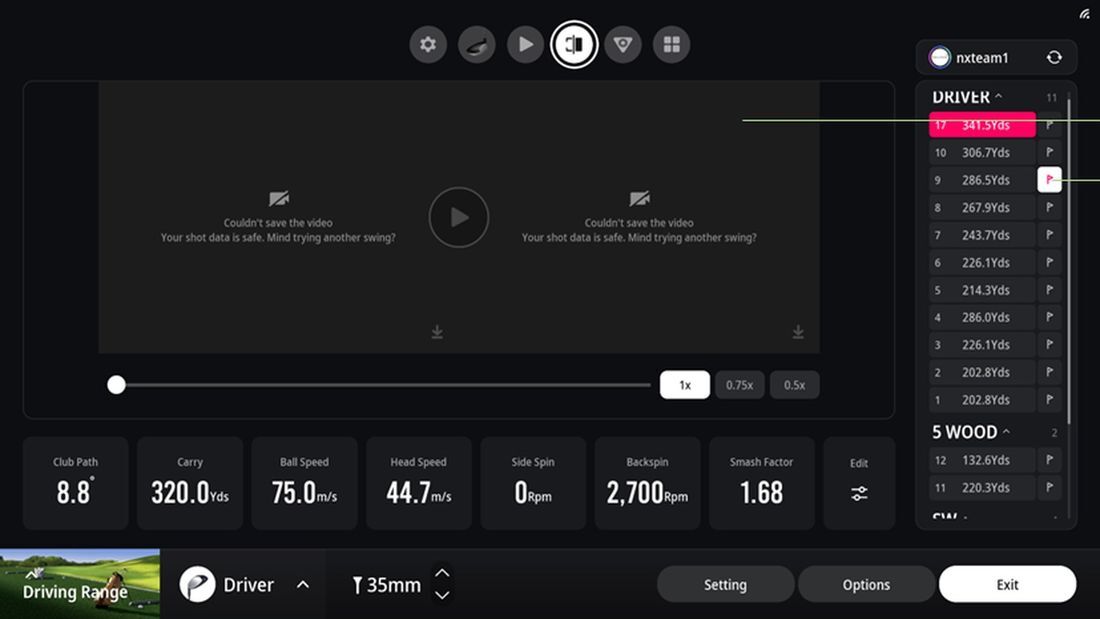1100x619 pixels.
Task: Toggle flag on the 341.5Yds shot
Action: pos(1049,125)
